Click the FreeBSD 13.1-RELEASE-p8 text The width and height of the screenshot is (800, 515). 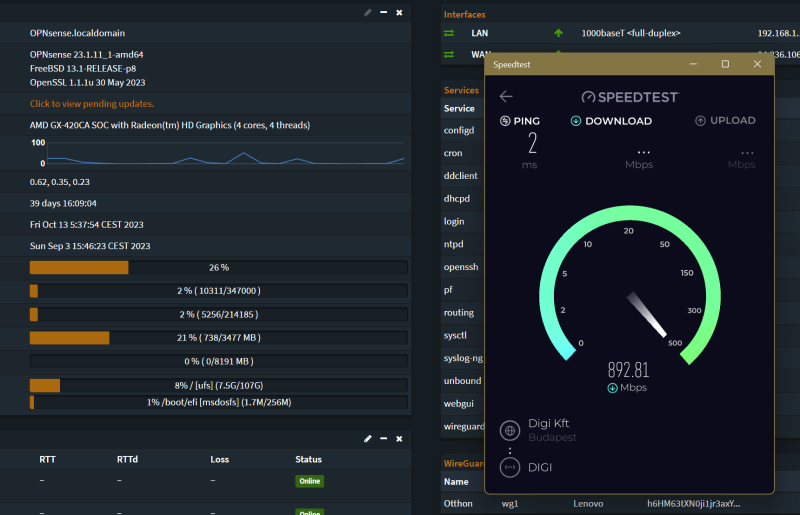(x=83, y=68)
